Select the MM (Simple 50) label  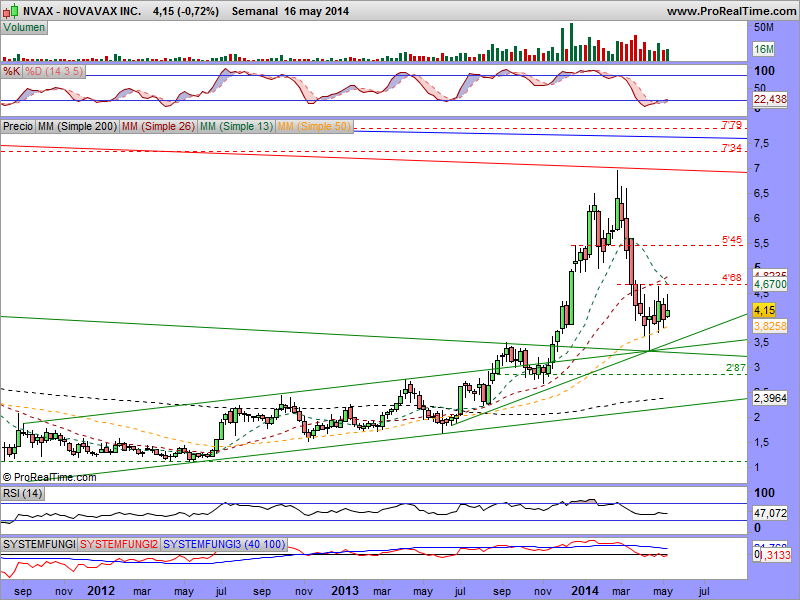tap(314, 126)
